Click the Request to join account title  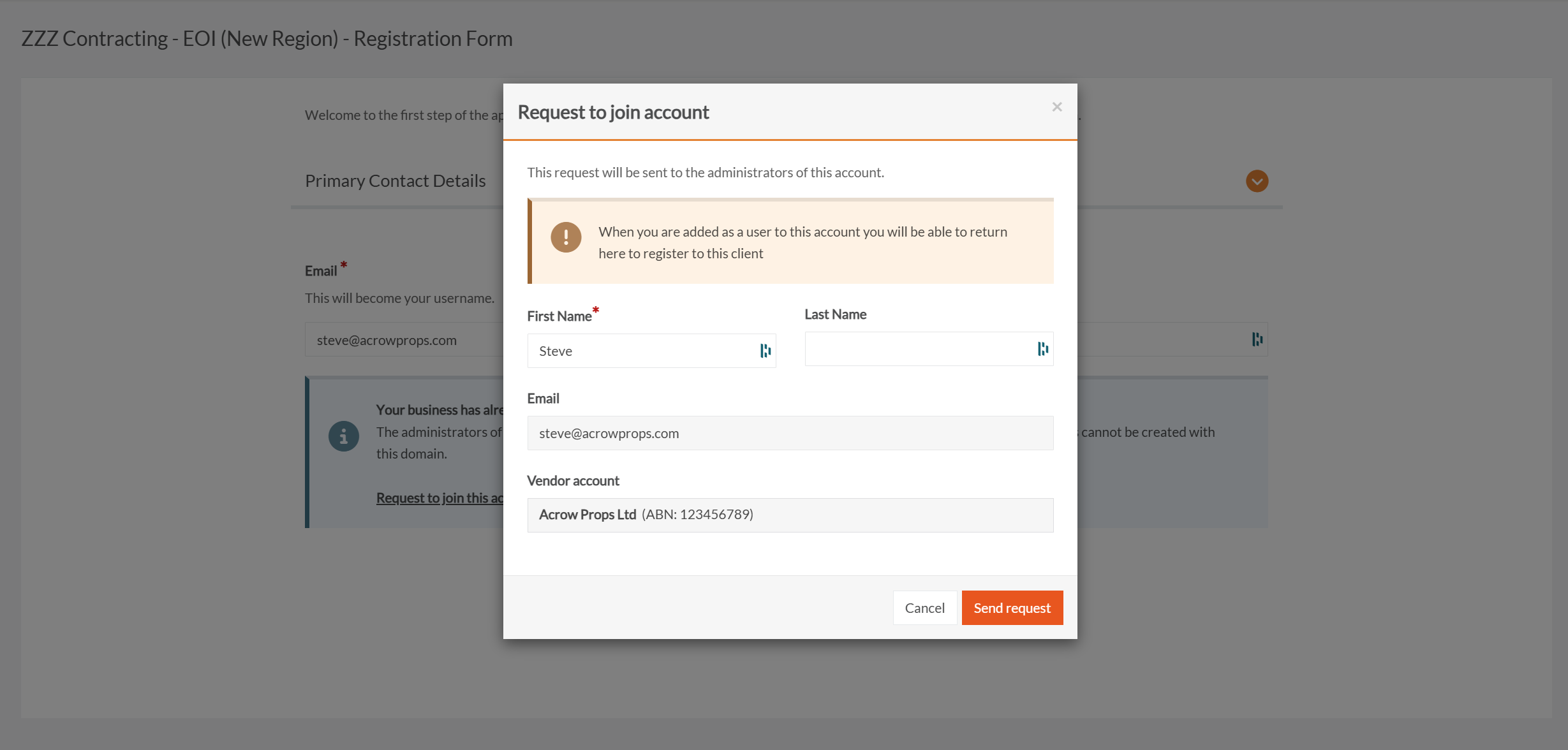[x=612, y=112]
